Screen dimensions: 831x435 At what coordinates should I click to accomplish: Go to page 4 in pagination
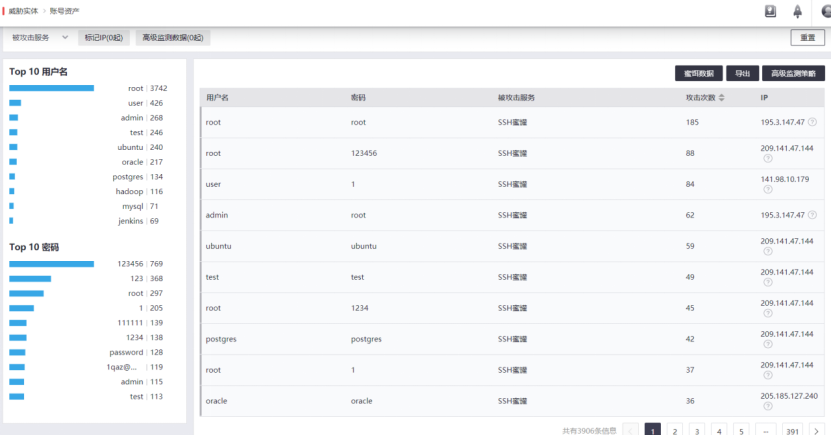tap(719, 431)
